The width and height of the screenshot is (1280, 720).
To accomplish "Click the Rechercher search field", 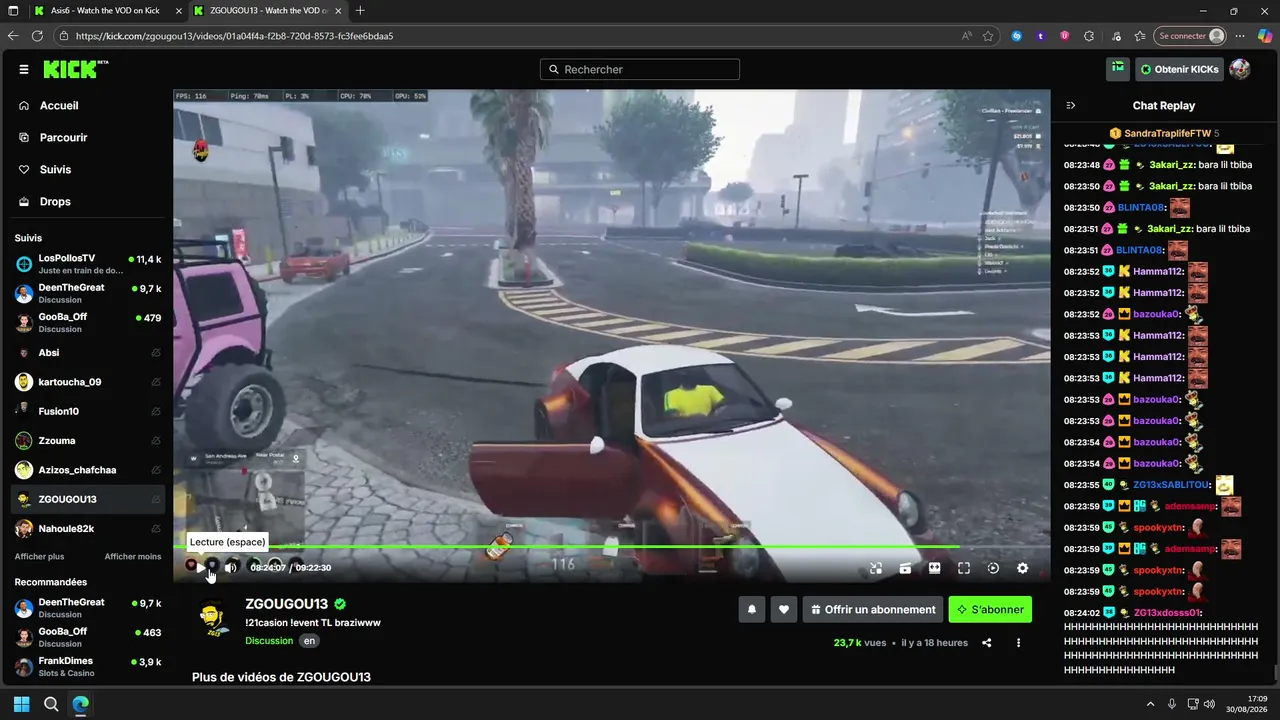I will pyautogui.click(x=640, y=69).
